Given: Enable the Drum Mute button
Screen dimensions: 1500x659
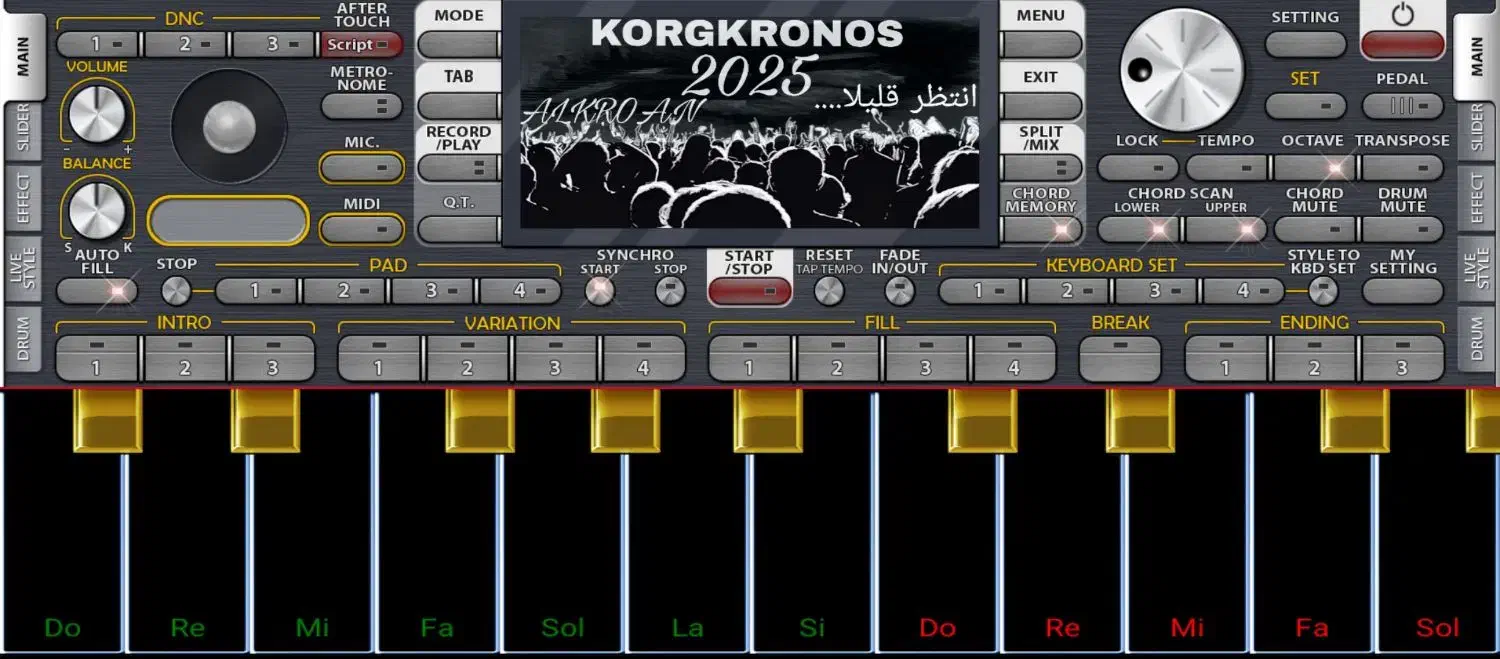Looking at the screenshot, I should coord(1402,229).
